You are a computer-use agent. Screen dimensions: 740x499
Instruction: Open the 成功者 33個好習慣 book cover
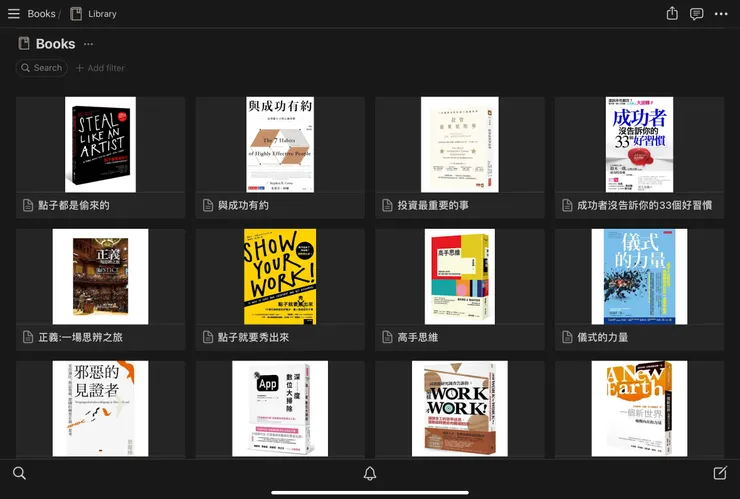click(x=639, y=144)
